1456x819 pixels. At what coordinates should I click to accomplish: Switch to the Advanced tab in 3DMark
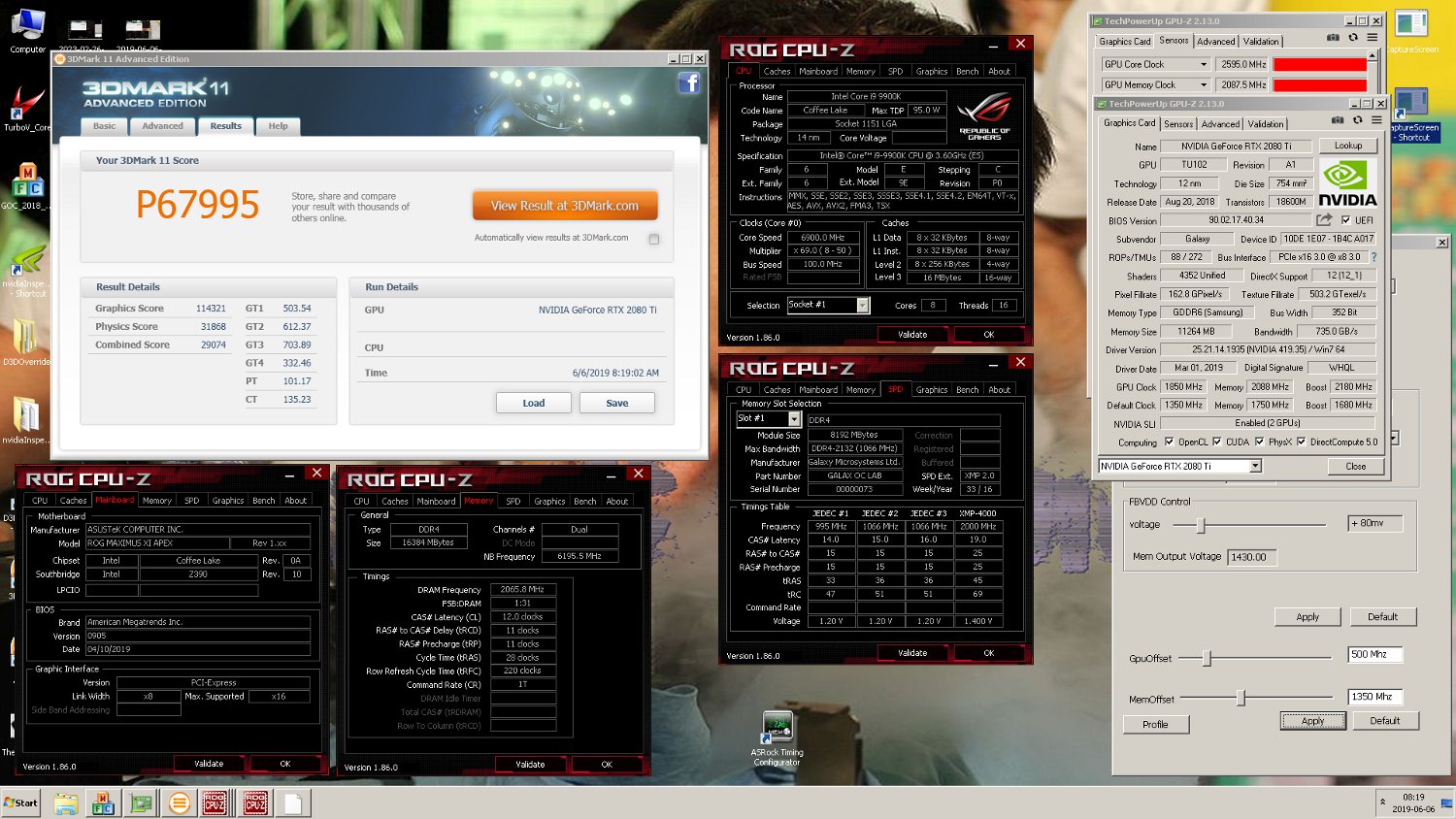point(162,126)
